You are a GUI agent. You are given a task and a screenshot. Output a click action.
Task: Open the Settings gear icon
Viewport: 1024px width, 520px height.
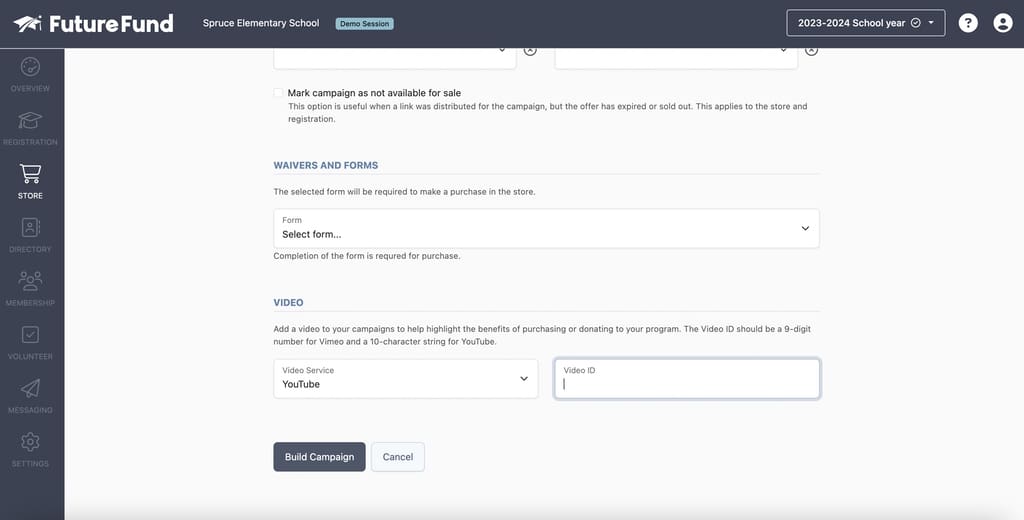[30, 442]
